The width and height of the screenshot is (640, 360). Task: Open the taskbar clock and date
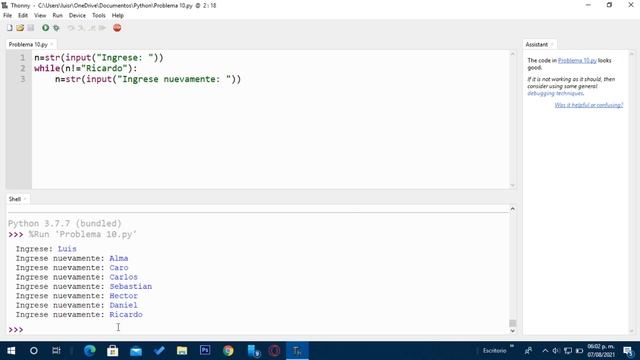pos(601,351)
